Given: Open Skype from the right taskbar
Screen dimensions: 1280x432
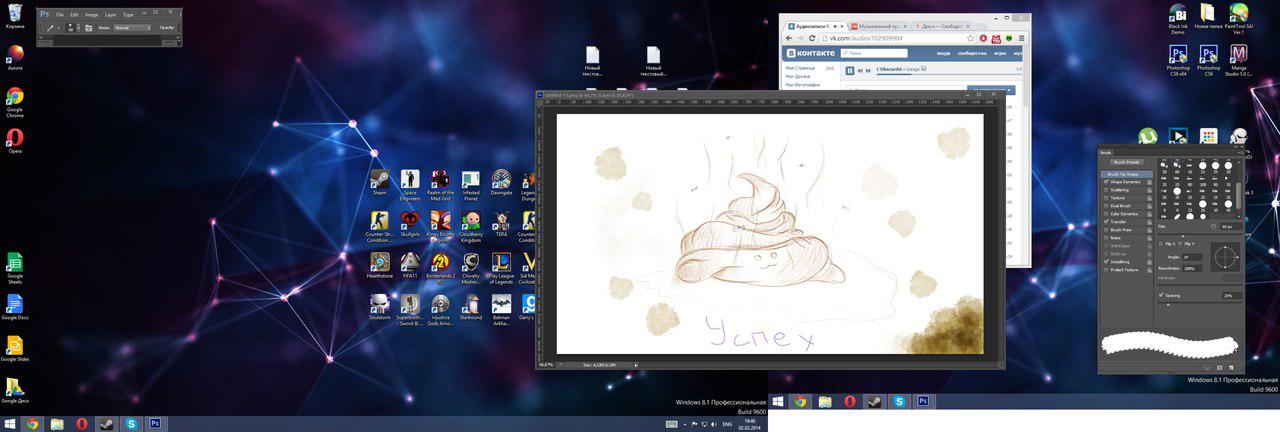Looking at the screenshot, I should pyautogui.click(x=899, y=402).
